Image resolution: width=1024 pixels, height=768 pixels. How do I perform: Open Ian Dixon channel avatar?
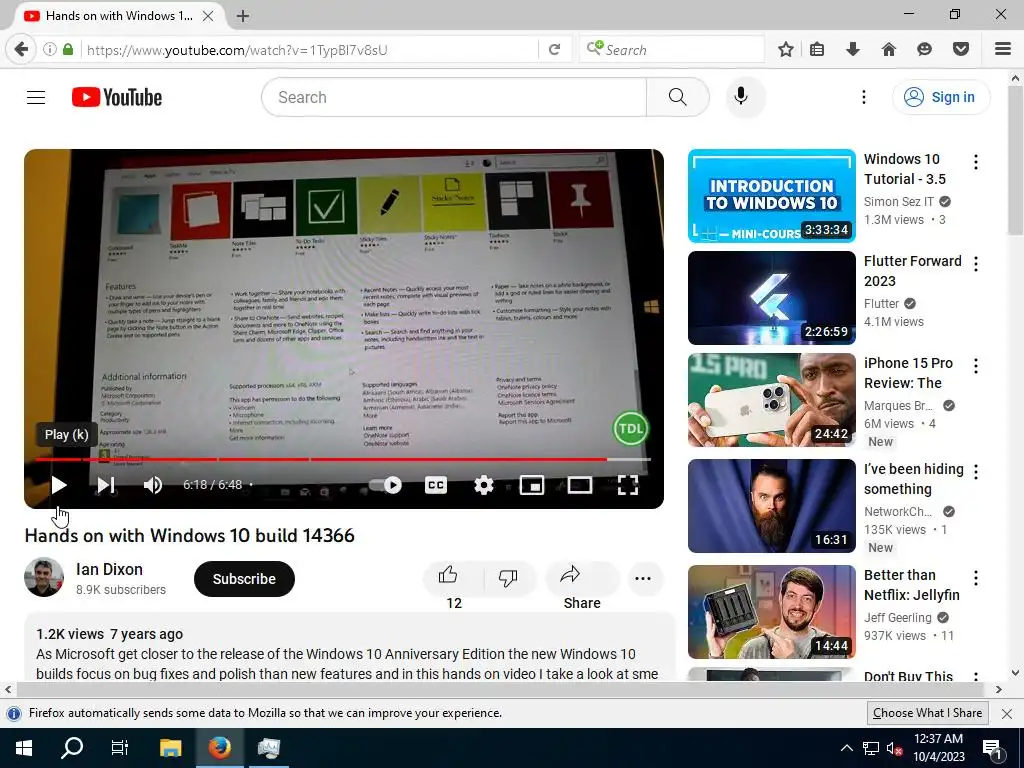coord(44,577)
